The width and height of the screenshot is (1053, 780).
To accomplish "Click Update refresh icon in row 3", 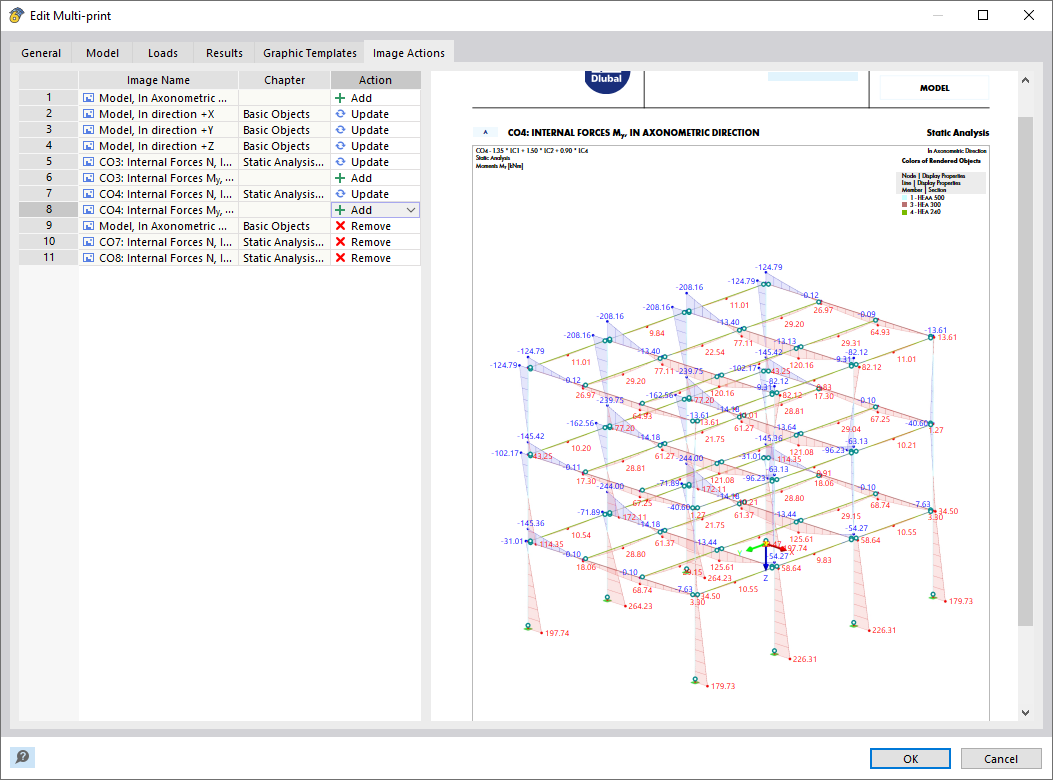I will [340, 130].
